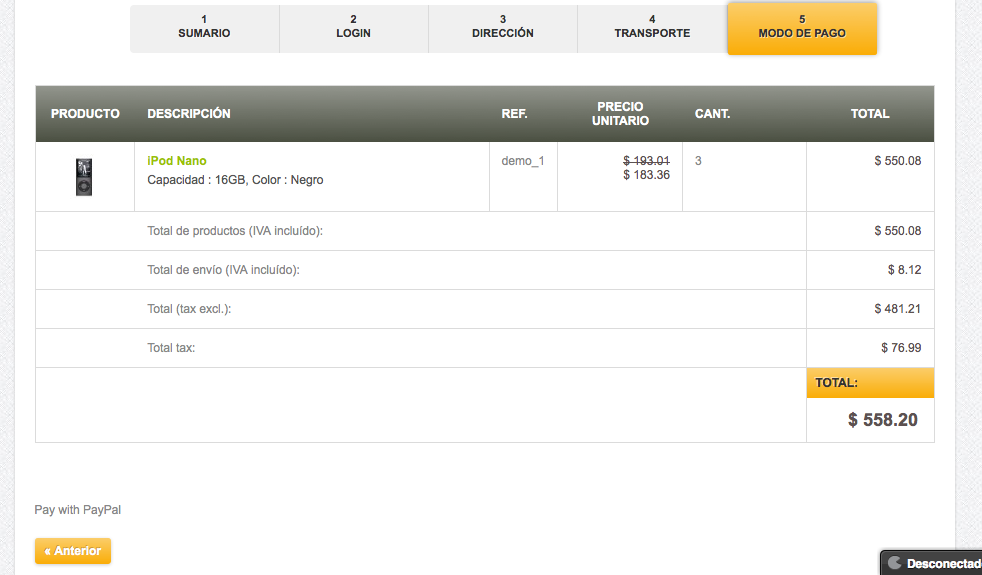Select Total de envío label
The height and width of the screenshot is (575, 982).
(224, 270)
